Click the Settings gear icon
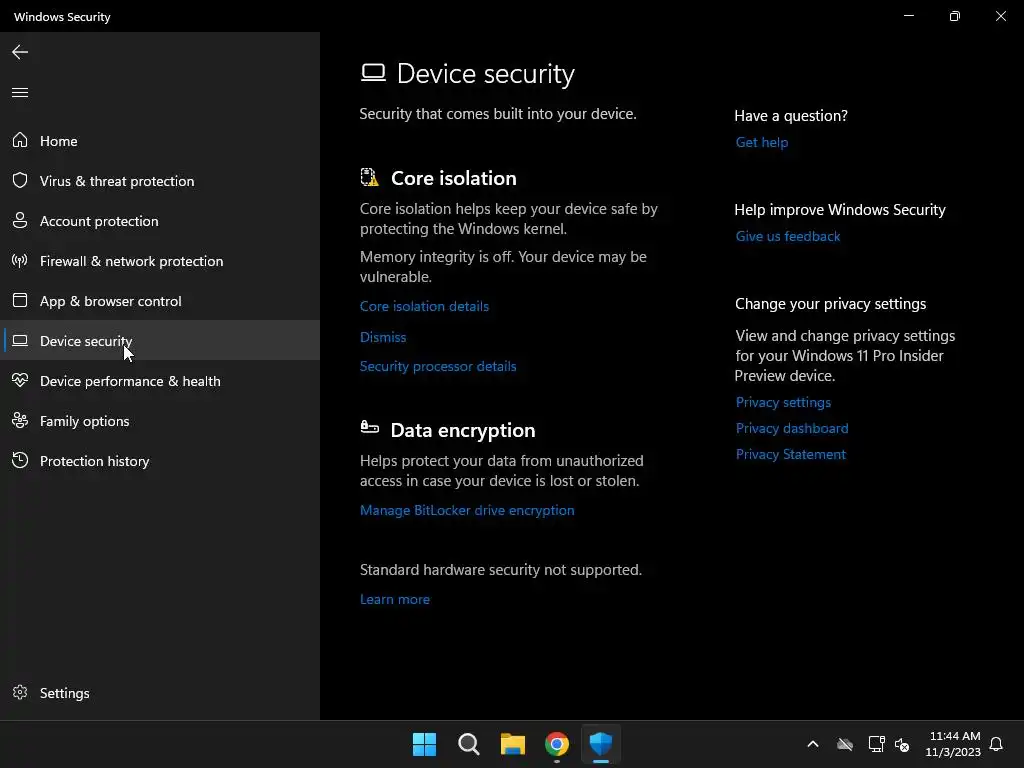The width and height of the screenshot is (1024, 768). [20, 692]
